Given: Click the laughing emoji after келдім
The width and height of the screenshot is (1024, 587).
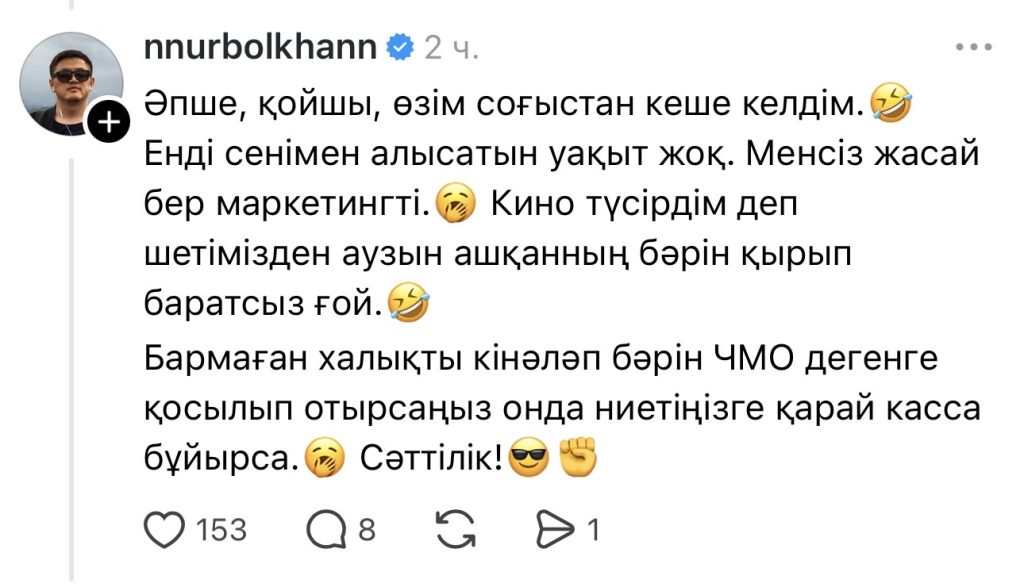Looking at the screenshot, I should 891,103.
